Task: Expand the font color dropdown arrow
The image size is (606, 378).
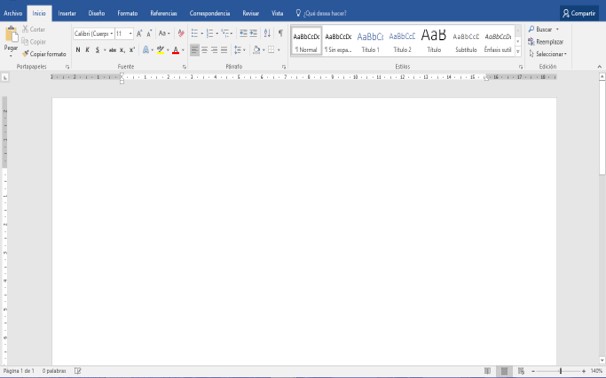Action: pos(183,50)
